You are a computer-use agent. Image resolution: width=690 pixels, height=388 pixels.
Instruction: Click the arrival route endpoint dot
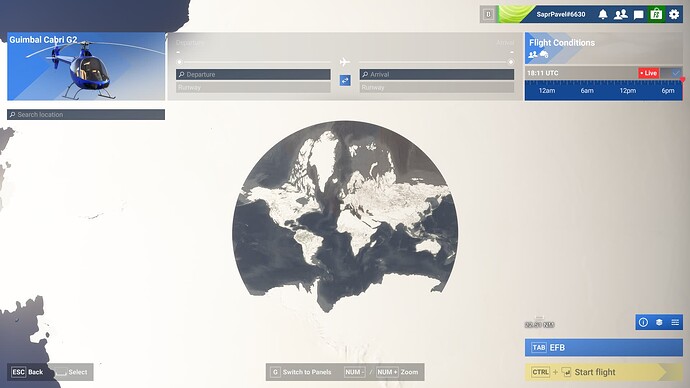[510, 62]
